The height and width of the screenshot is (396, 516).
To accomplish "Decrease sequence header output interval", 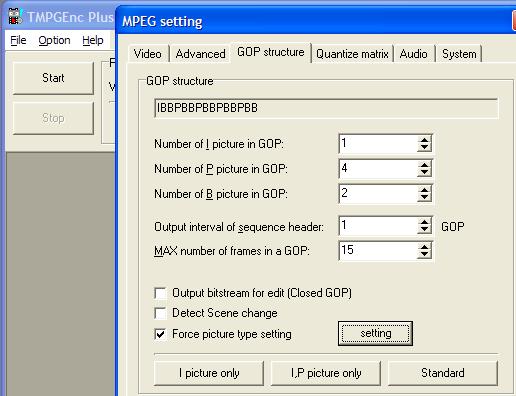I will (424, 230).
